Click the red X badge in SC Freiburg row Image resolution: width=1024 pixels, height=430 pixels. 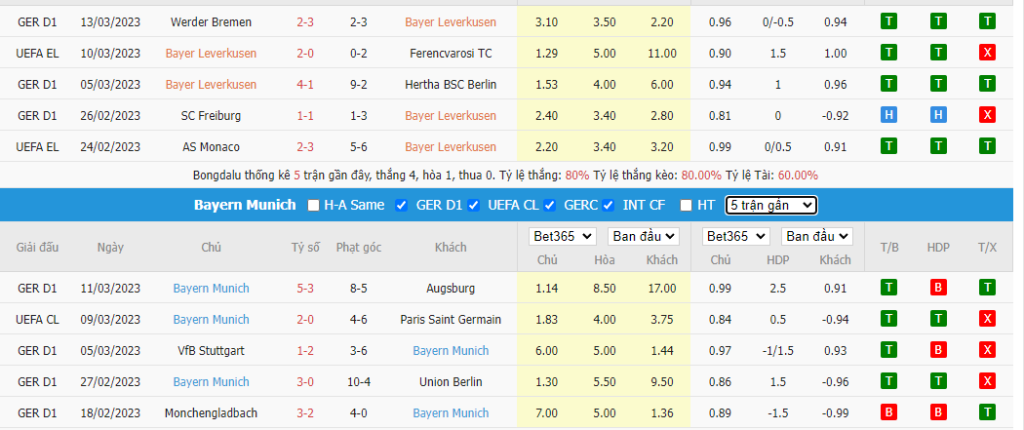(987, 115)
